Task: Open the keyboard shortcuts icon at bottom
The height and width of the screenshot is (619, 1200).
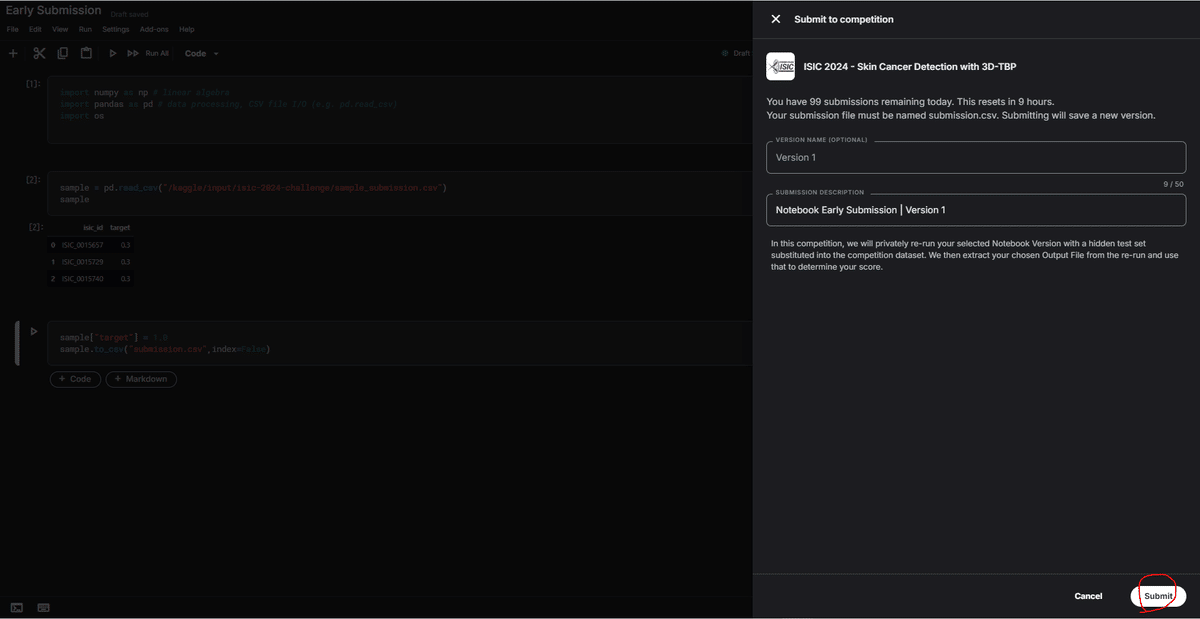Action: click(44, 607)
